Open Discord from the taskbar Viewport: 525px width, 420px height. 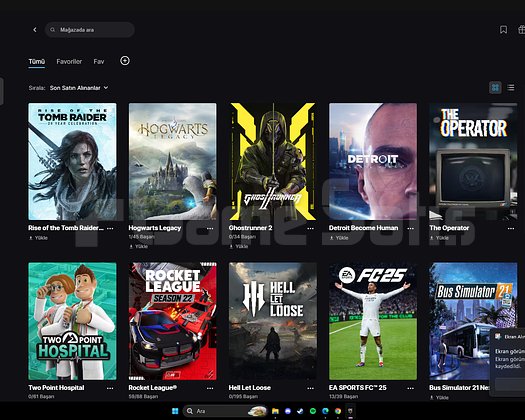(288, 411)
